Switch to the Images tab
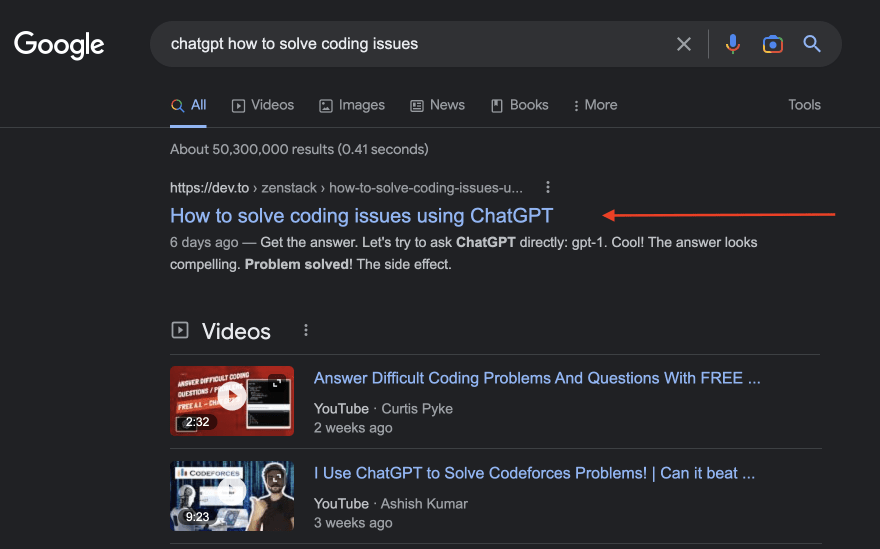 [352, 105]
